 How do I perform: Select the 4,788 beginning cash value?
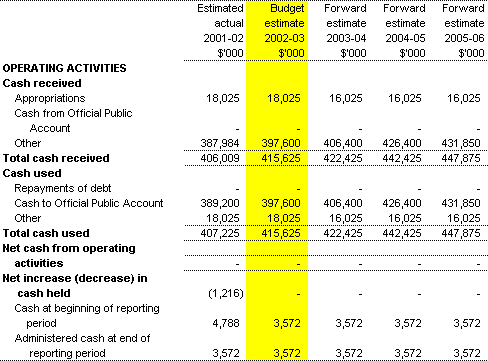pyautogui.click(x=226, y=323)
